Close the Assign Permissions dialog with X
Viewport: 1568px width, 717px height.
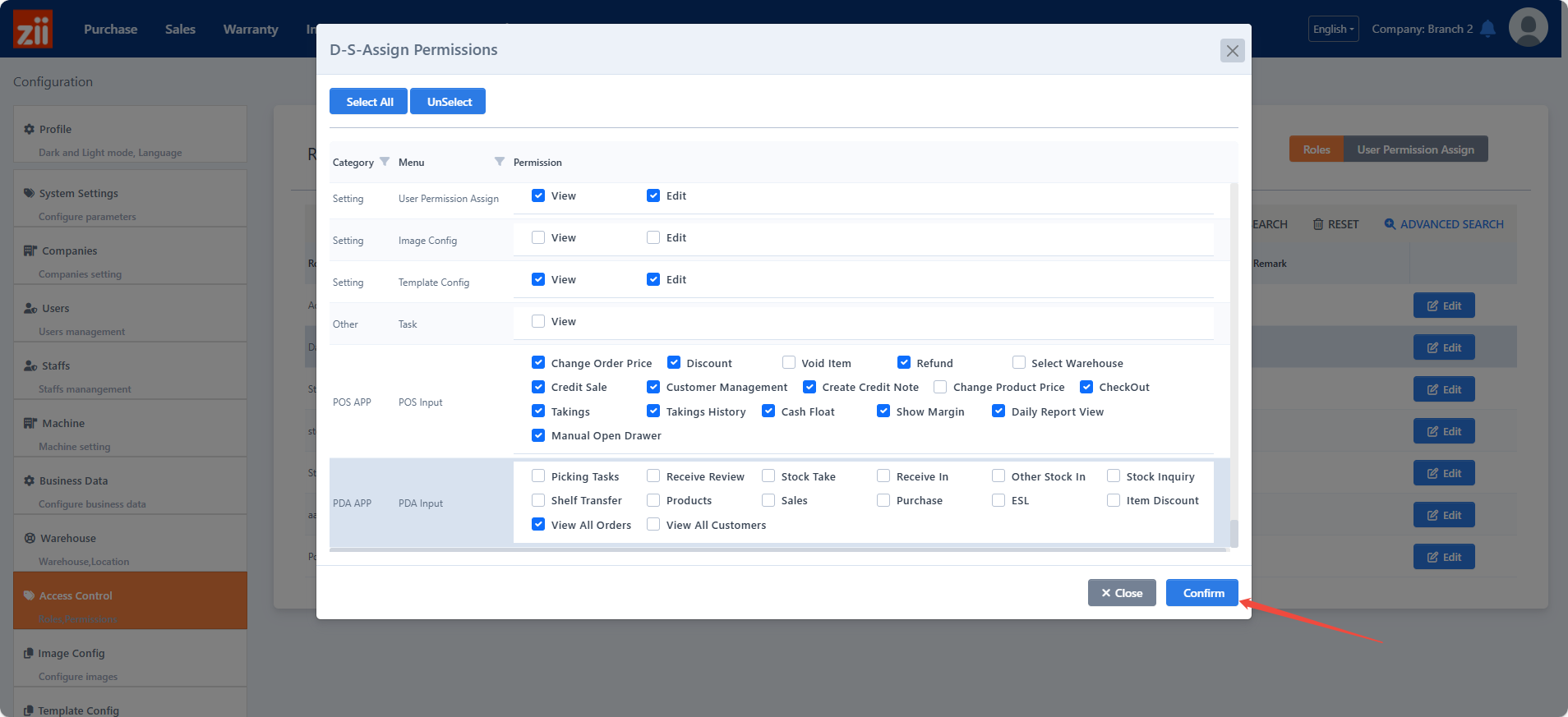[x=1232, y=51]
